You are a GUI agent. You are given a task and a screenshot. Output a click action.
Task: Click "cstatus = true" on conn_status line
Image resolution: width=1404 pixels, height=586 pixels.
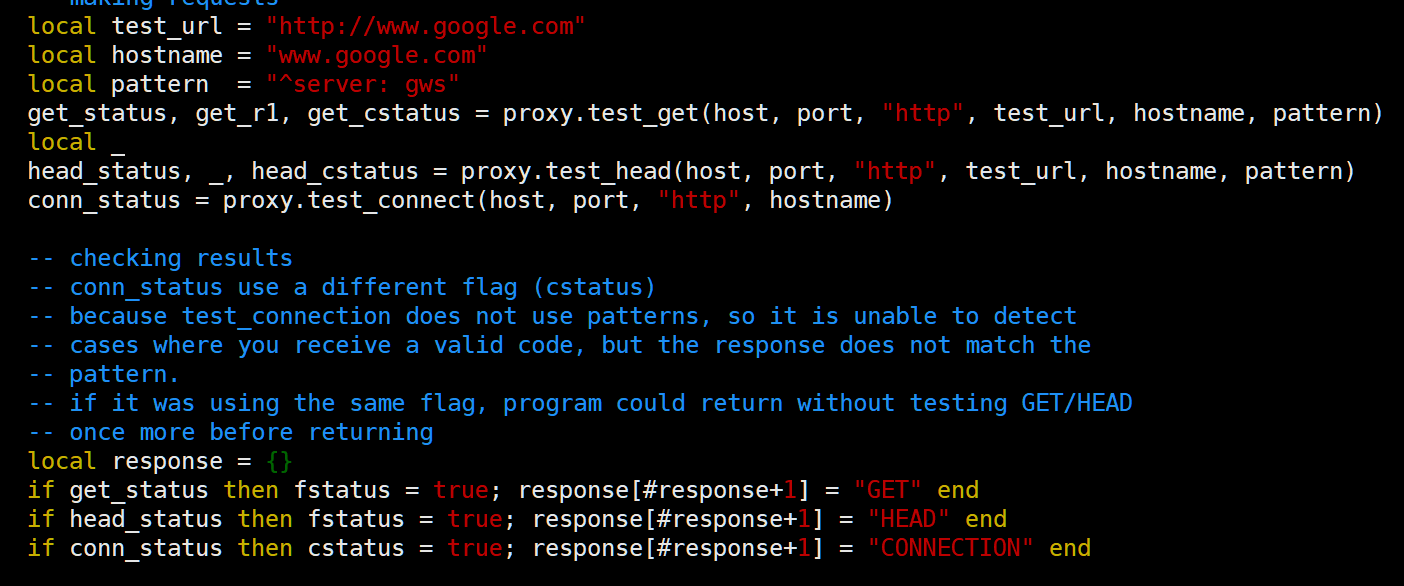pyautogui.click(x=404, y=548)
